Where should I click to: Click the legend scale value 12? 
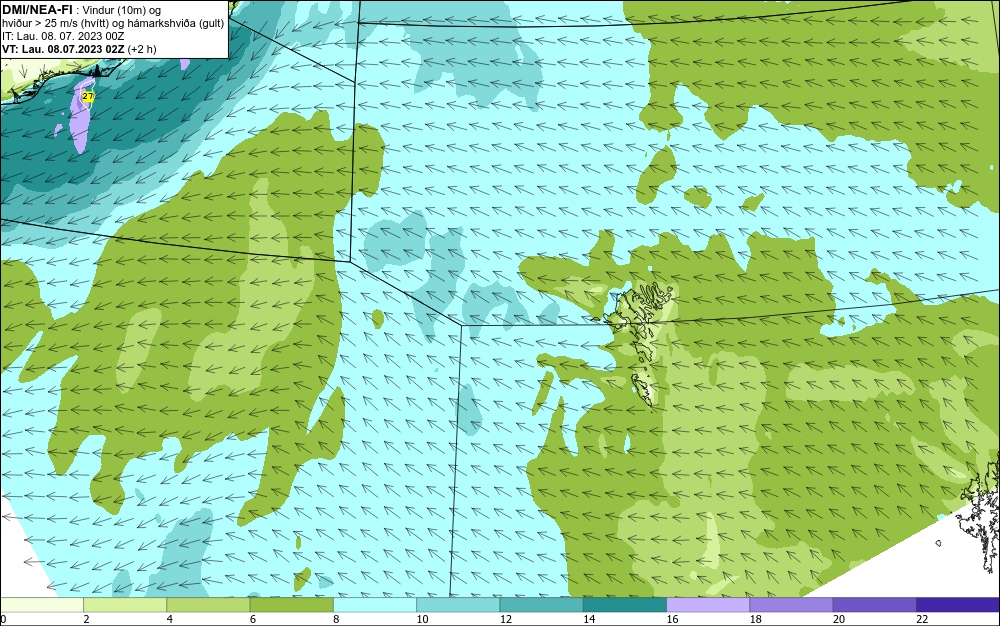coord(506,619)
